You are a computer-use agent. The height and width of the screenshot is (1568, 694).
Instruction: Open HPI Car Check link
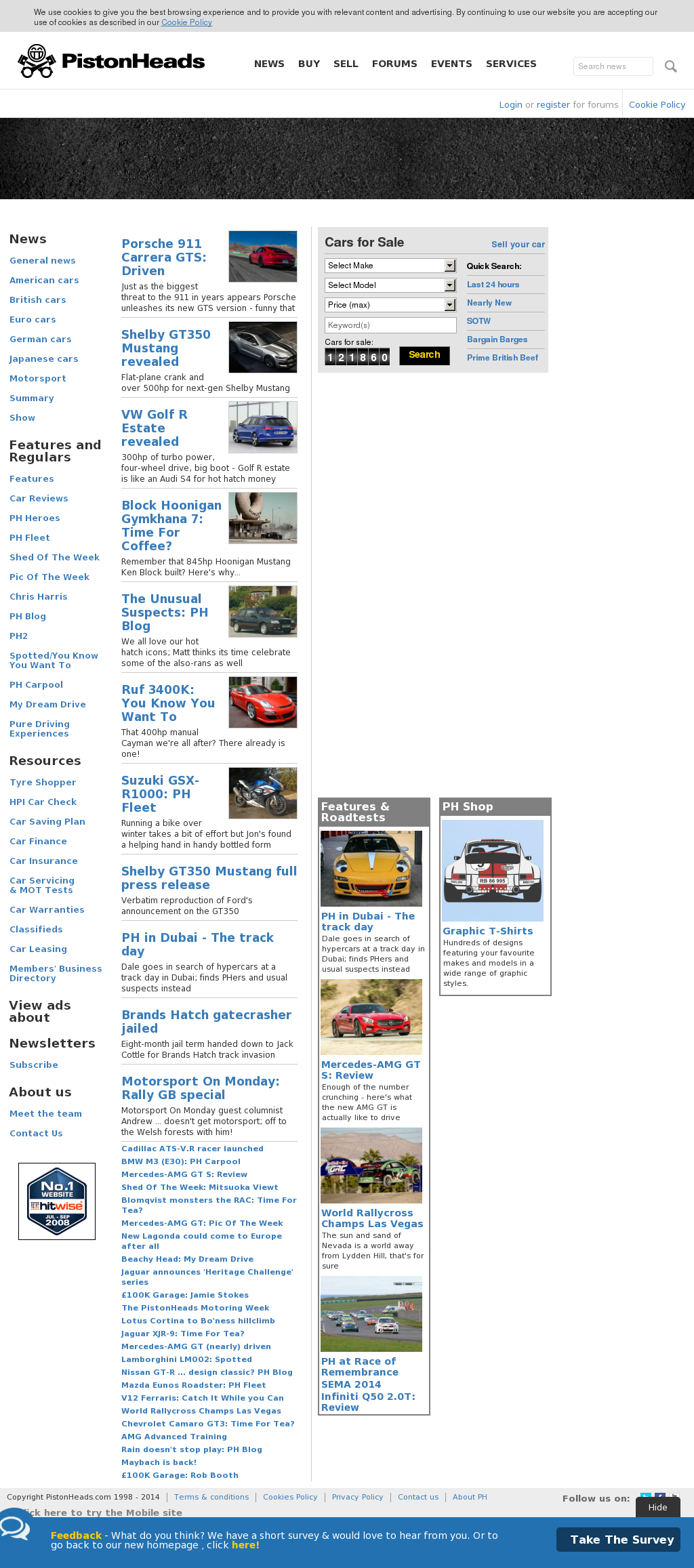coord(43,802)
